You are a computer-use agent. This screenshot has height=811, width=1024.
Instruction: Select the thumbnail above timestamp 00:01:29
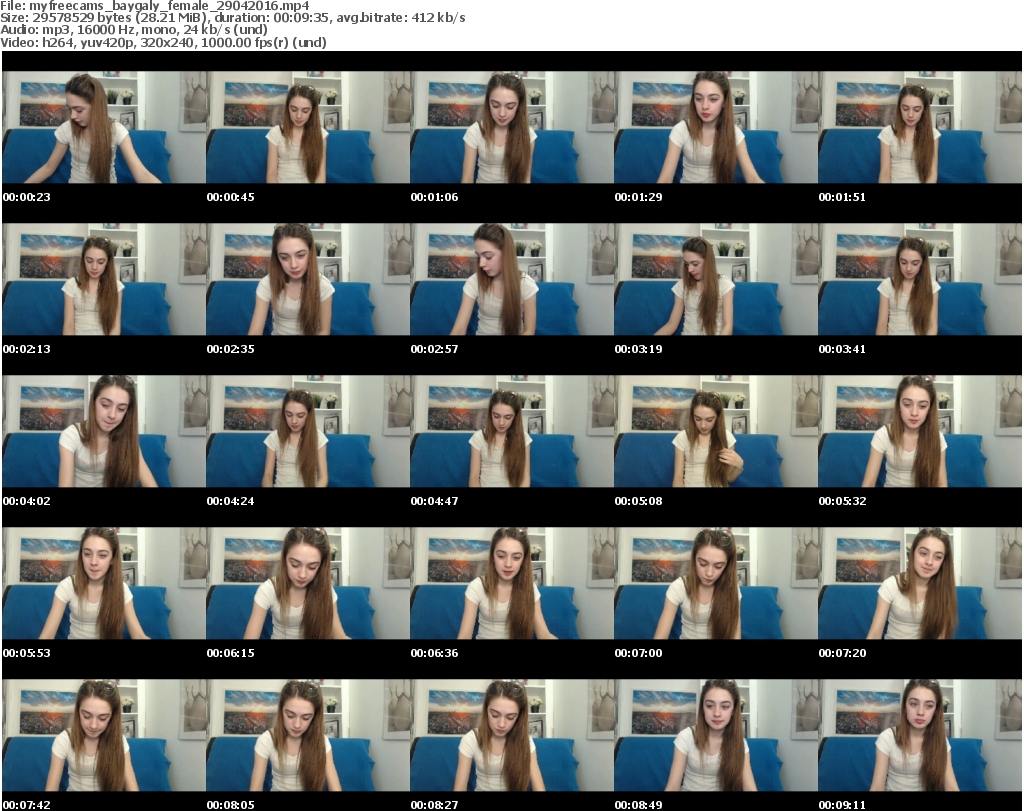tap(716, 127)
